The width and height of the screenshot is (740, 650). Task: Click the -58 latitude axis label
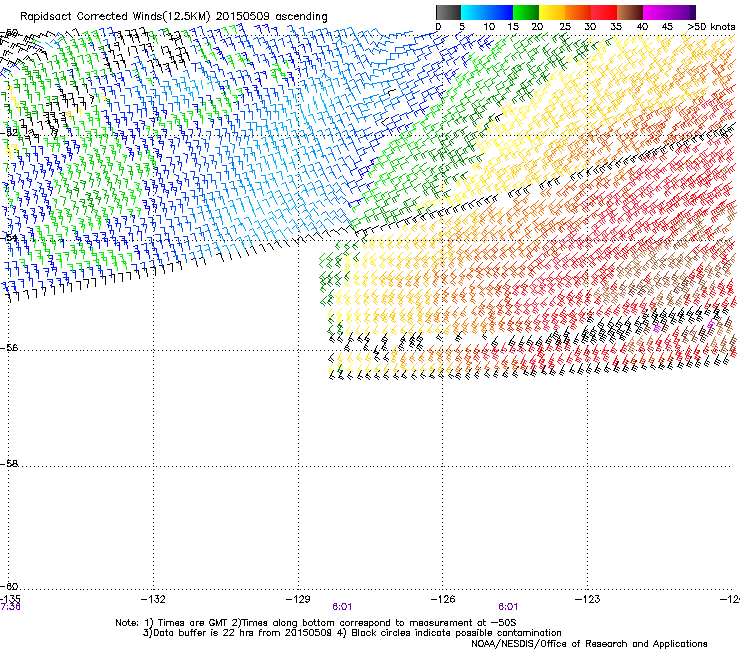coord(9,464)
